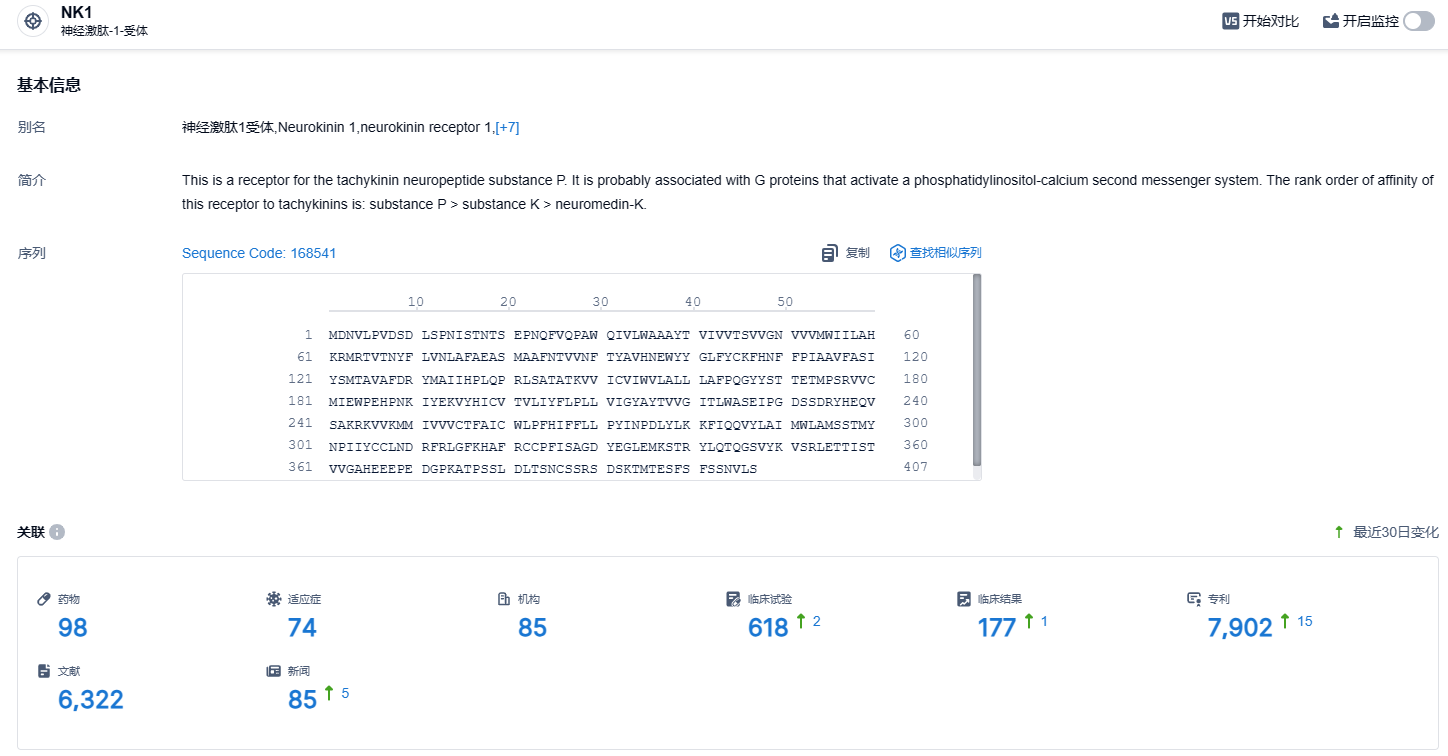Viewport: 1448px width, 756px height.
Task: Open the 7,902 patents count
Action: [1240, 628]
